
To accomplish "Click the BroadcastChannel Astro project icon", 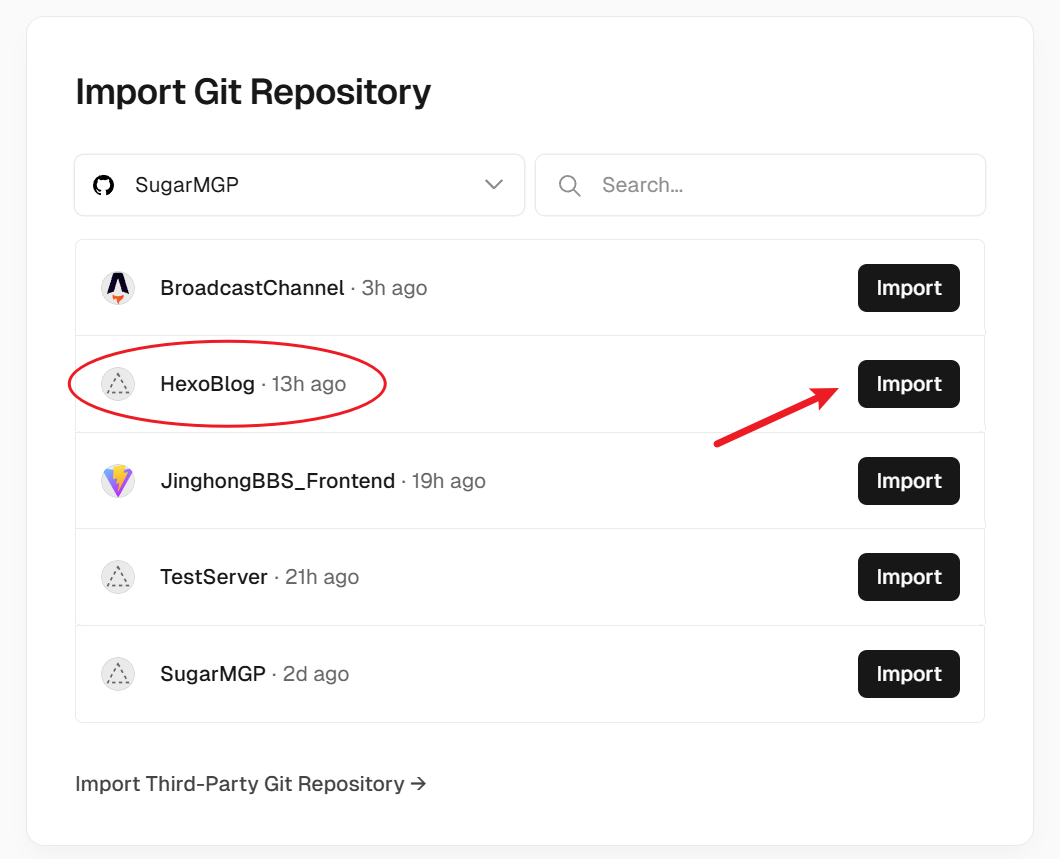I will click(118, 288).
